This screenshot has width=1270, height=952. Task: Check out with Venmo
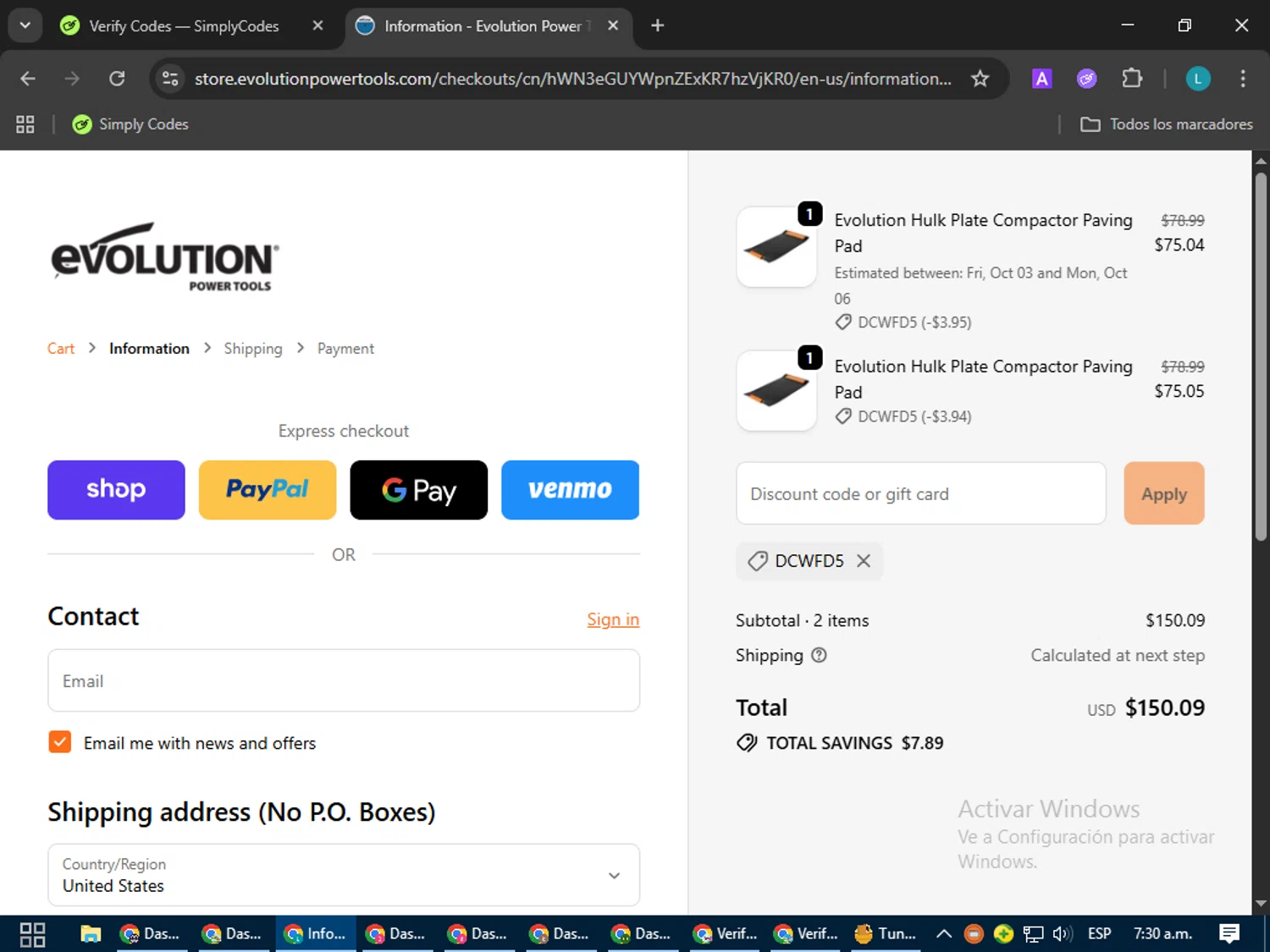coord(570,490)
